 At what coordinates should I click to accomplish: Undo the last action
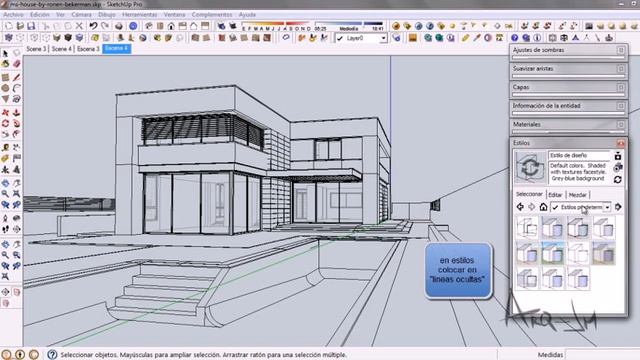pyautogui.click(x=93, y=26)
